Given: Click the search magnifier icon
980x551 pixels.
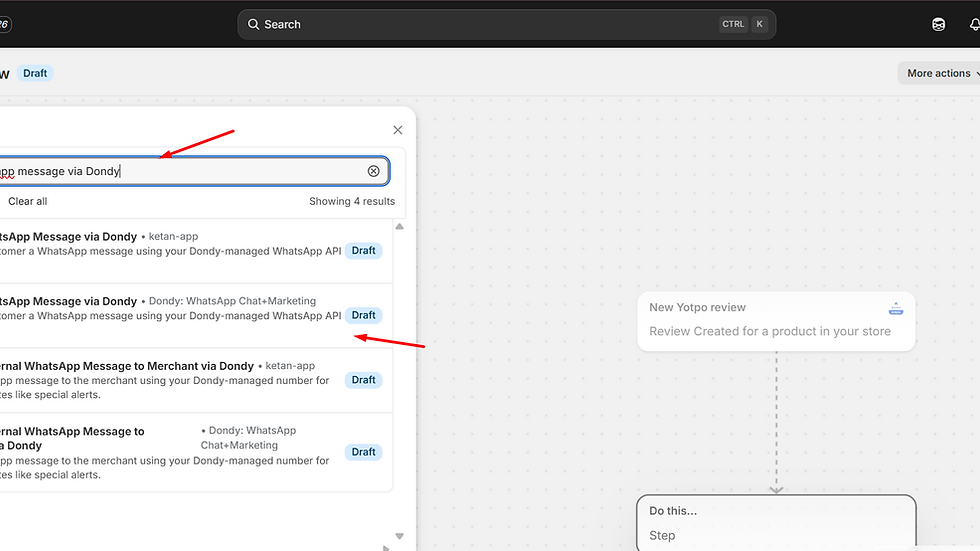Looking at the screenshot, I should point(253,24).
